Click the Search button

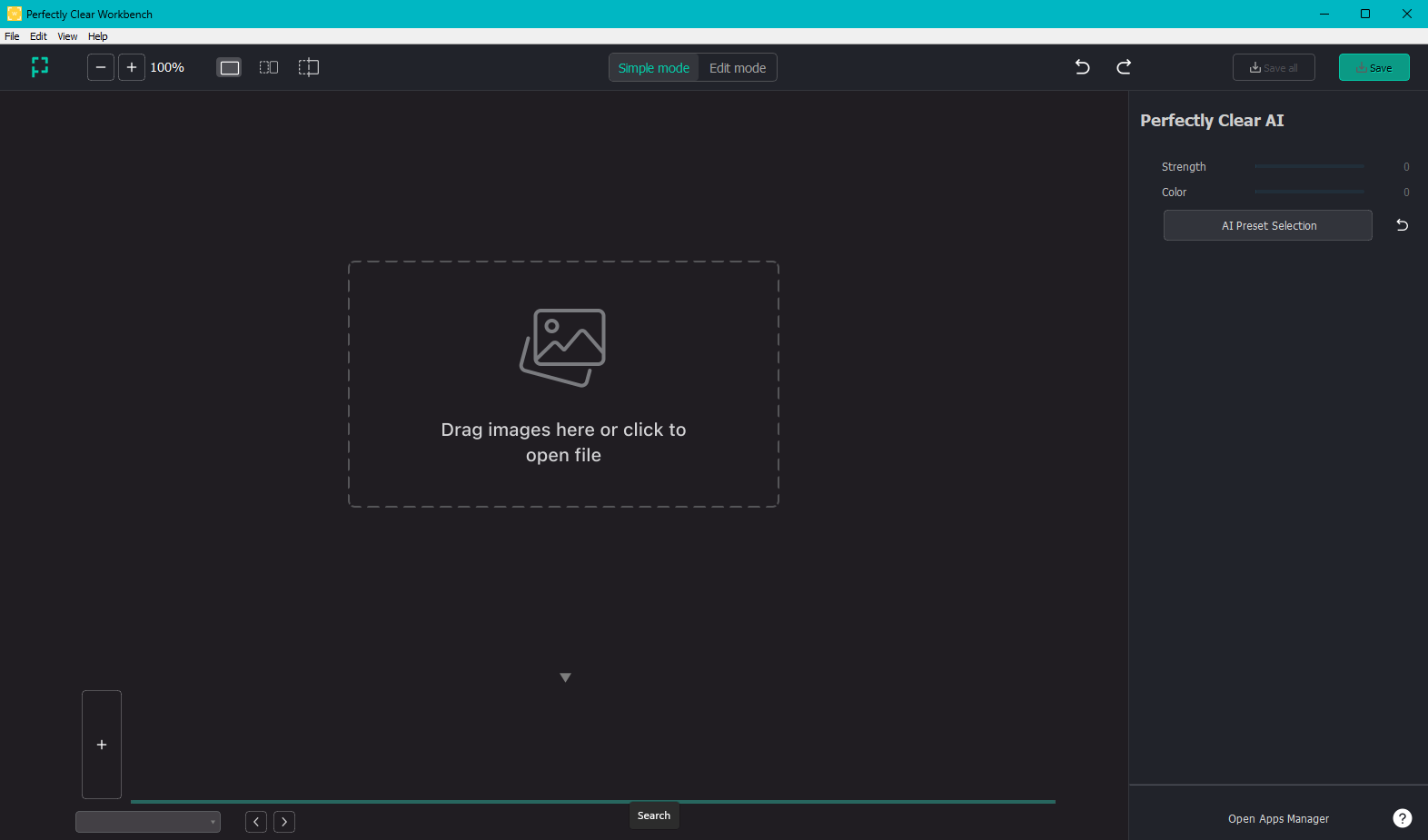coord(654,815)
